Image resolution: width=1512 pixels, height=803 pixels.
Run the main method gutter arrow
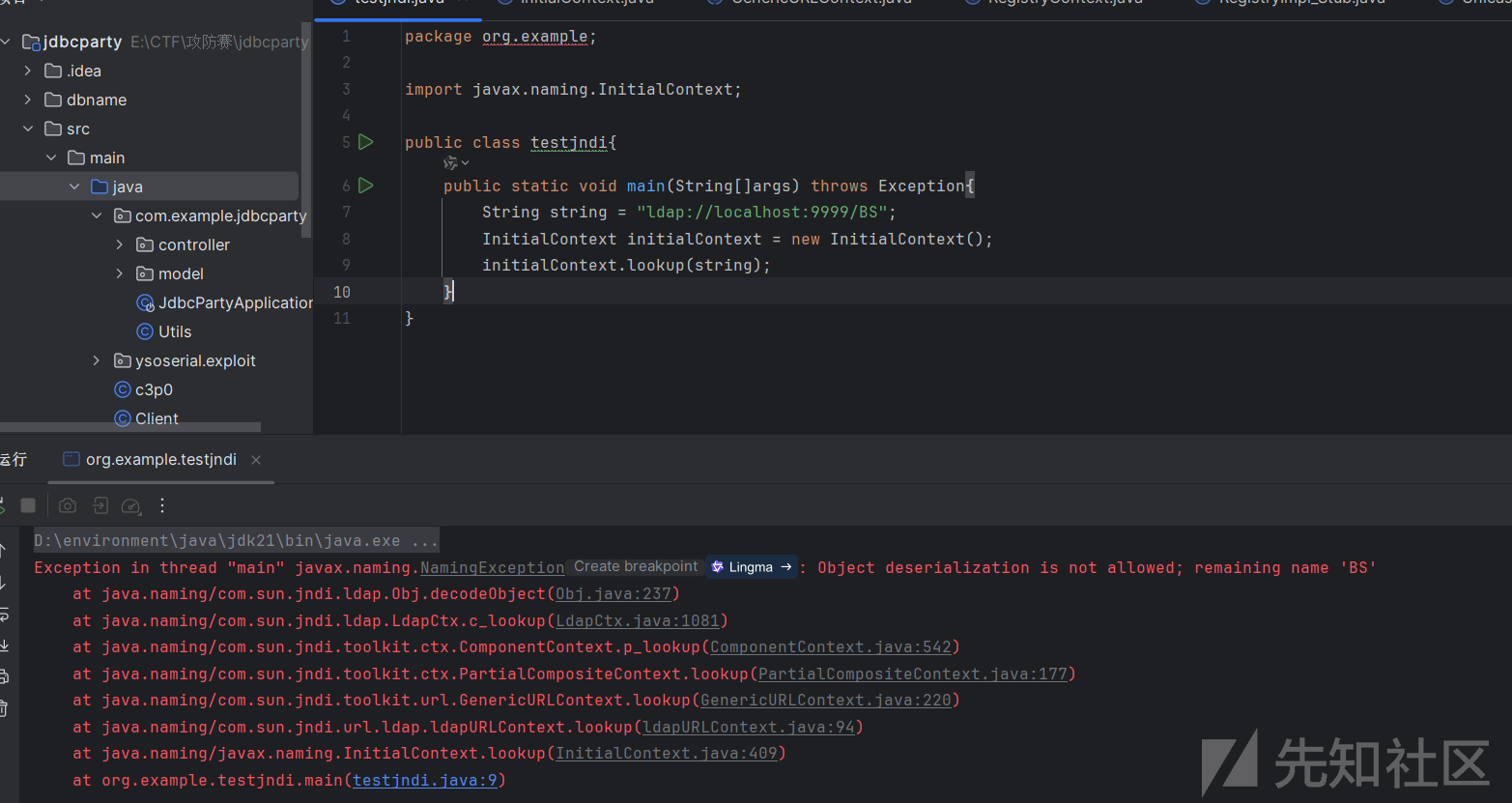366,185
